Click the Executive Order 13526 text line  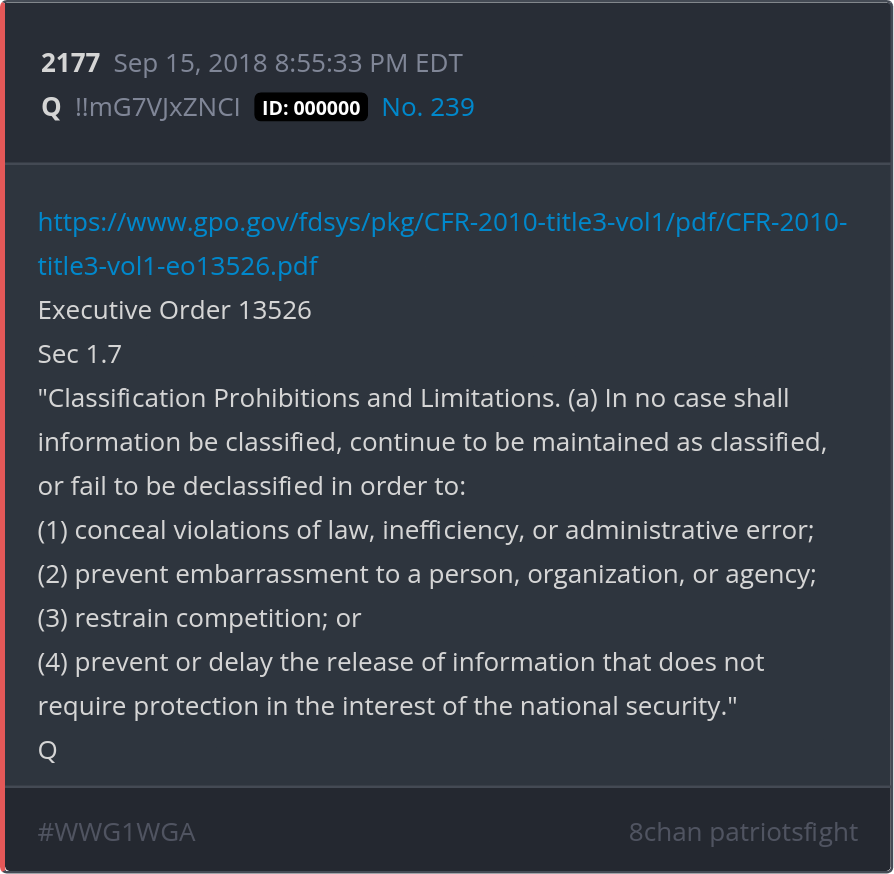pos(175,310)
